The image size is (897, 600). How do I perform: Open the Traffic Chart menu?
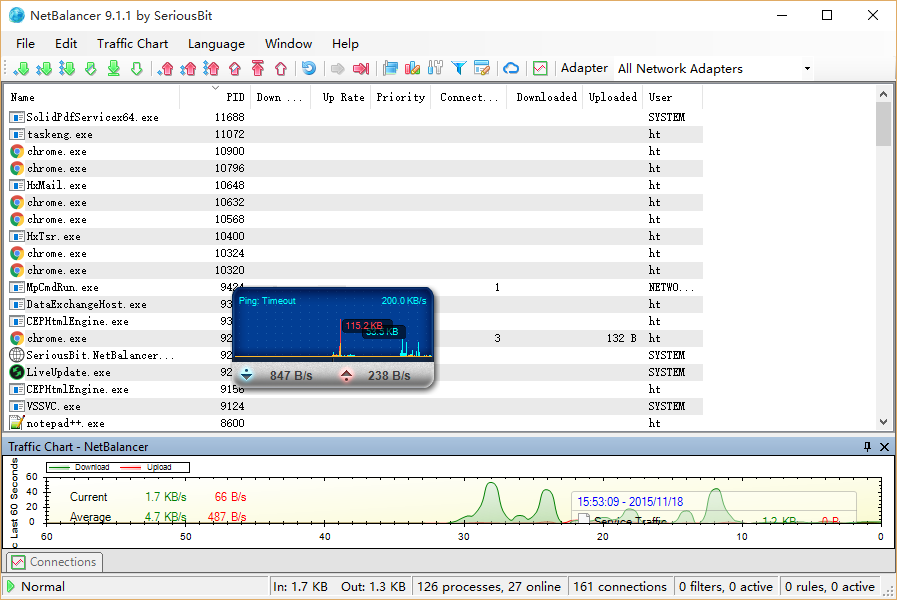coord(132,44)
